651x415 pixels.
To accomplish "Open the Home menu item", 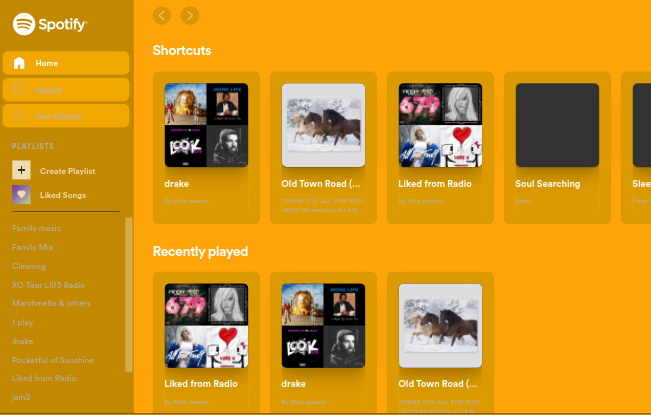I will (66, 63).
